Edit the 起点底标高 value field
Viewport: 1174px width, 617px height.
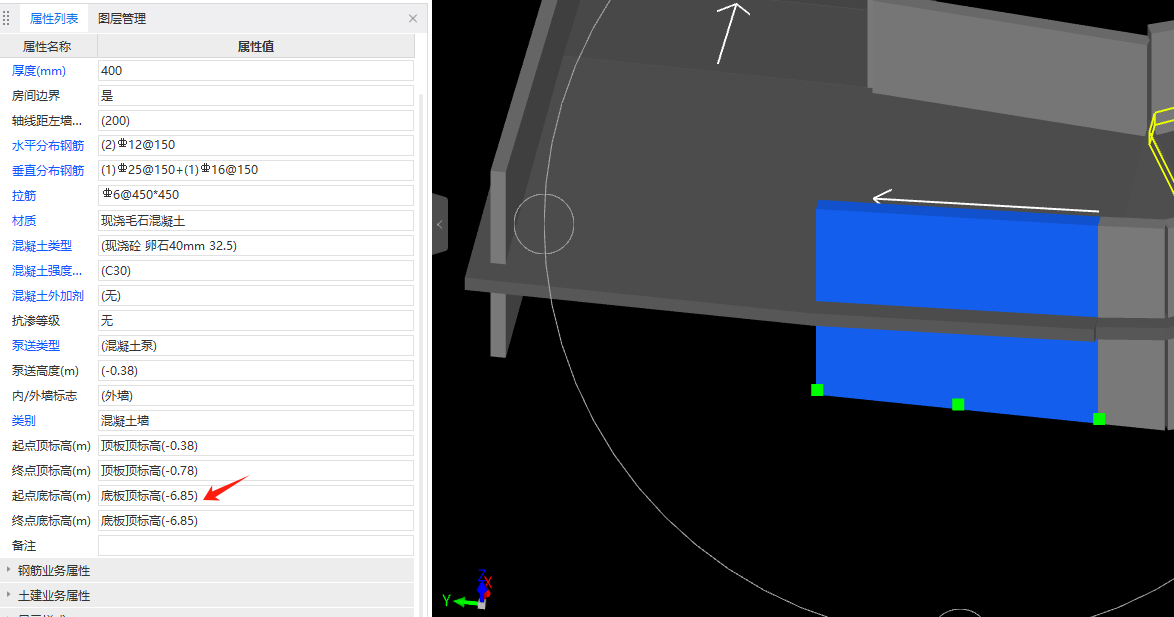click(256, 496)
